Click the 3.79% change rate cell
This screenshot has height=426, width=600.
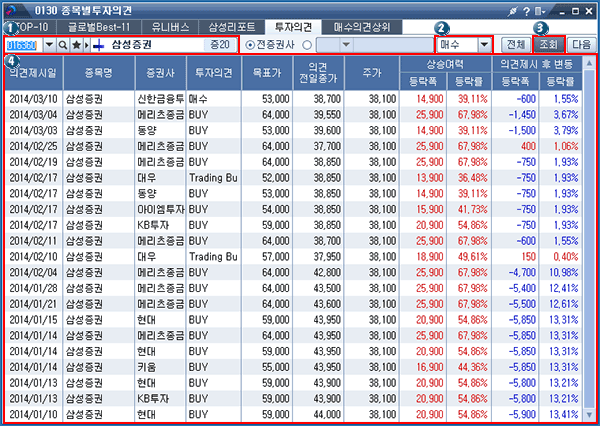[561, 131]
